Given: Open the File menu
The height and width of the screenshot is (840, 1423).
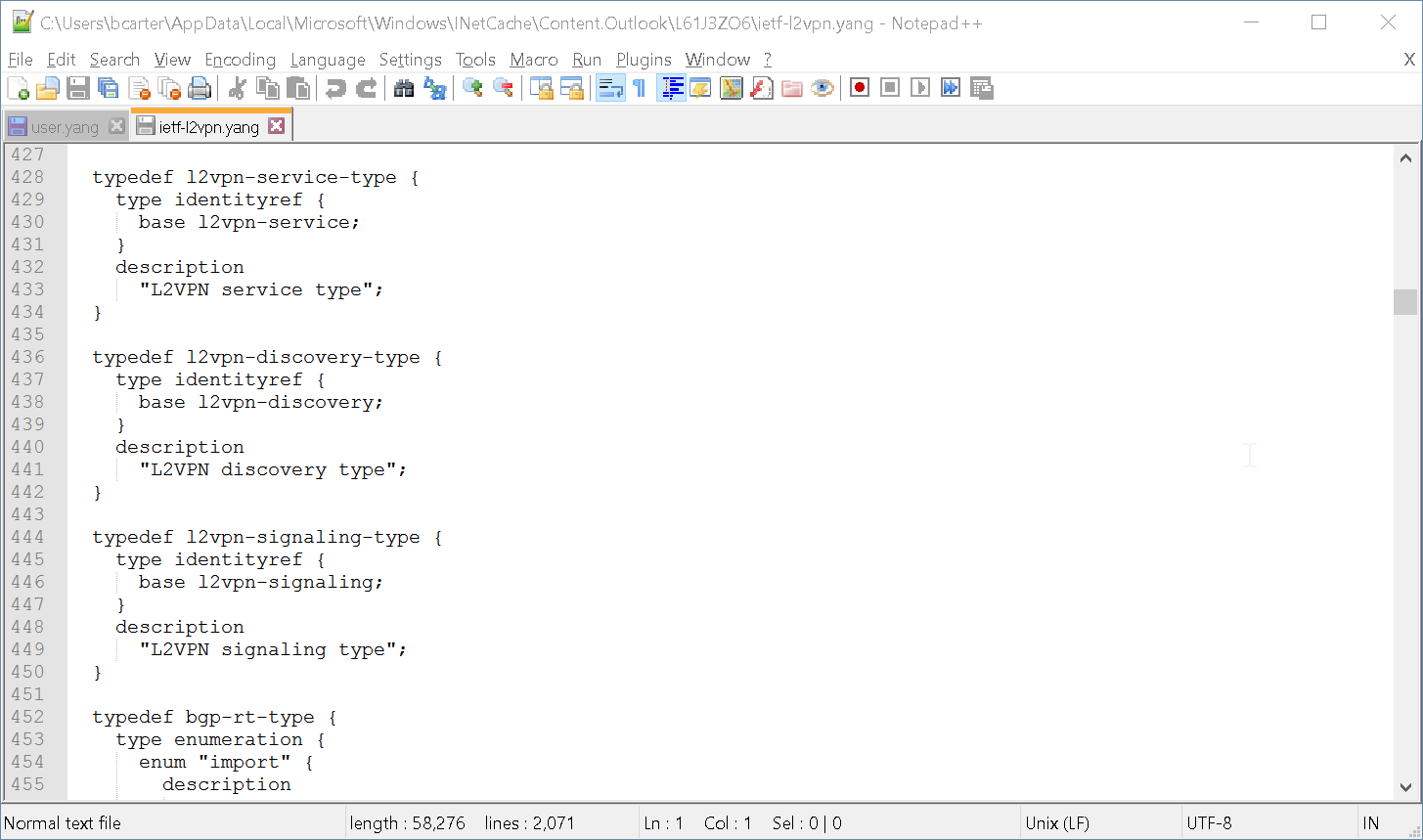Looking at the screenshot, I should point(20,60).
